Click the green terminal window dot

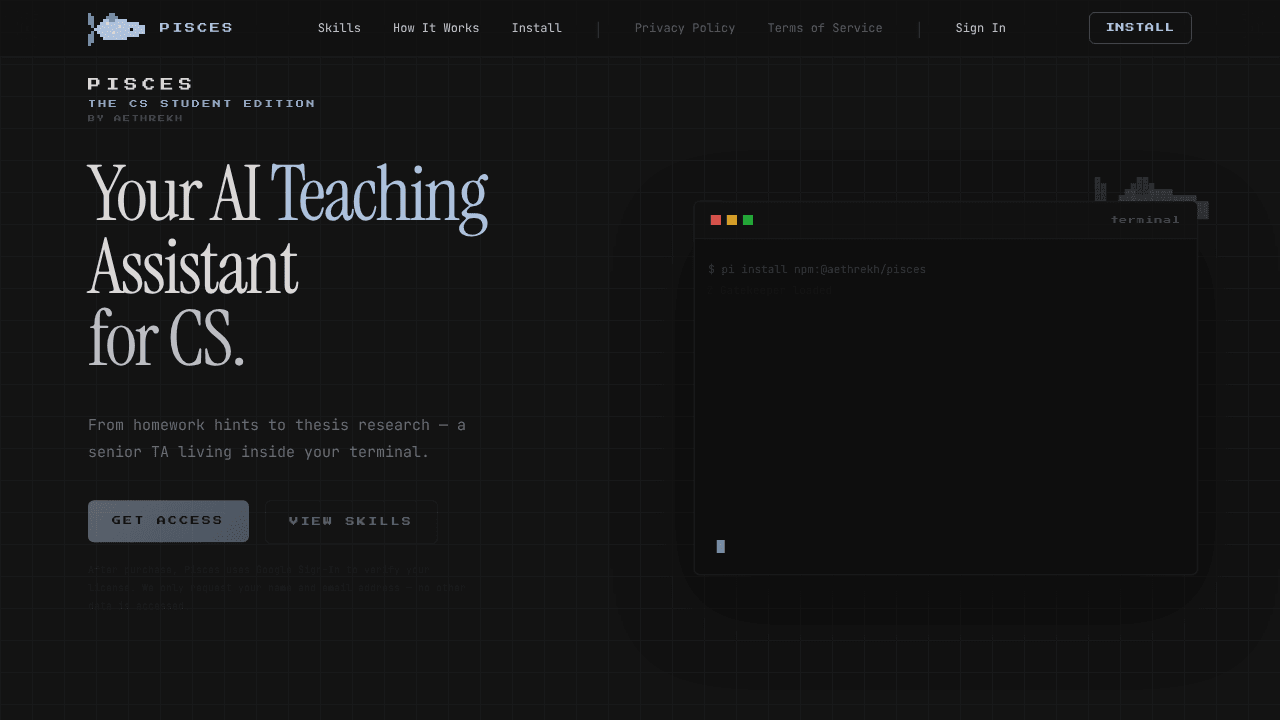pyautogui.click(x=748, y=220)
